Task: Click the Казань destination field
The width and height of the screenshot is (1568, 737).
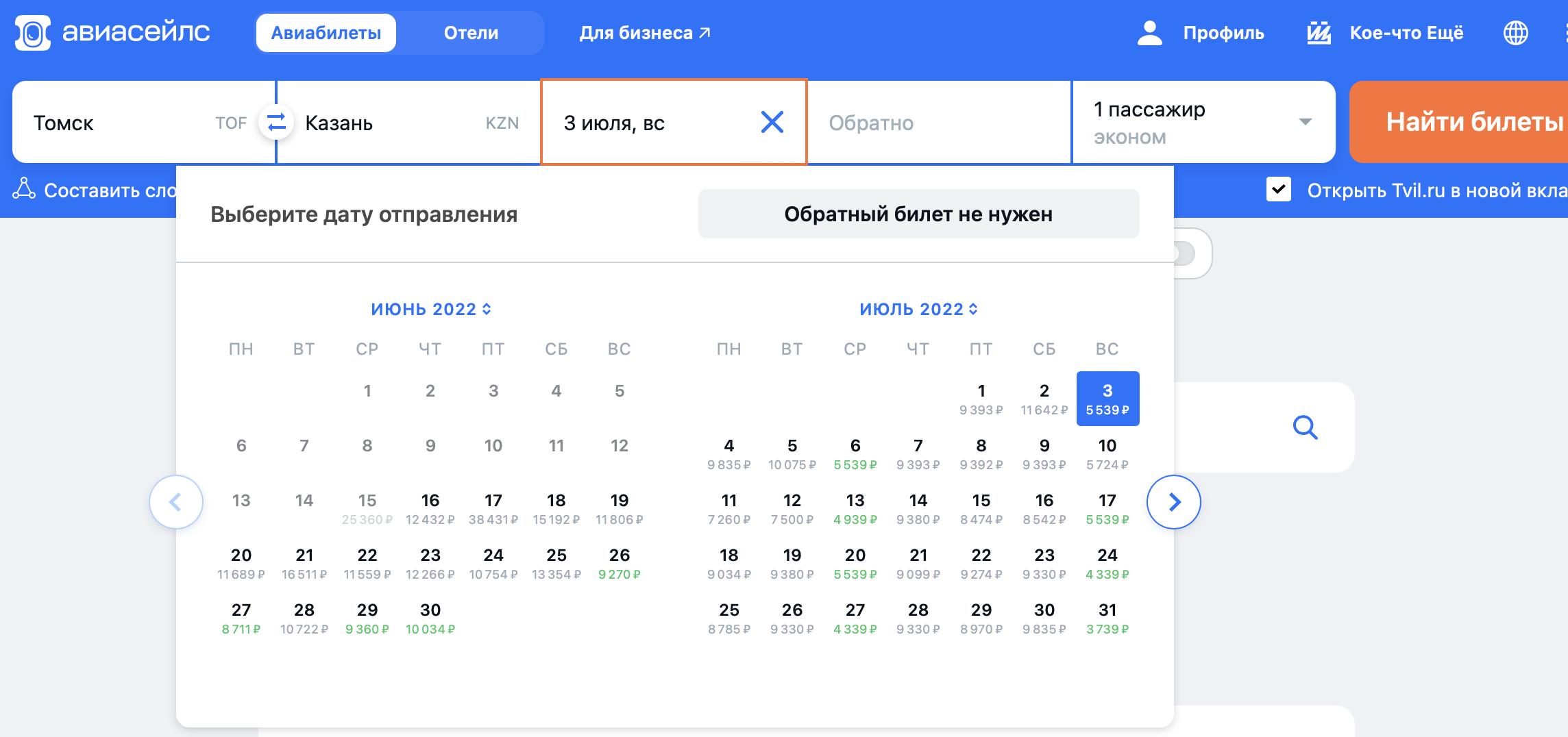Action: tap(409, 123)
